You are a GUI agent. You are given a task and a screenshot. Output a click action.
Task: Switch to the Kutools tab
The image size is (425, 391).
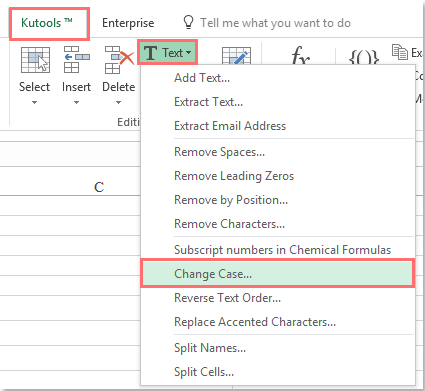point(49,23)
